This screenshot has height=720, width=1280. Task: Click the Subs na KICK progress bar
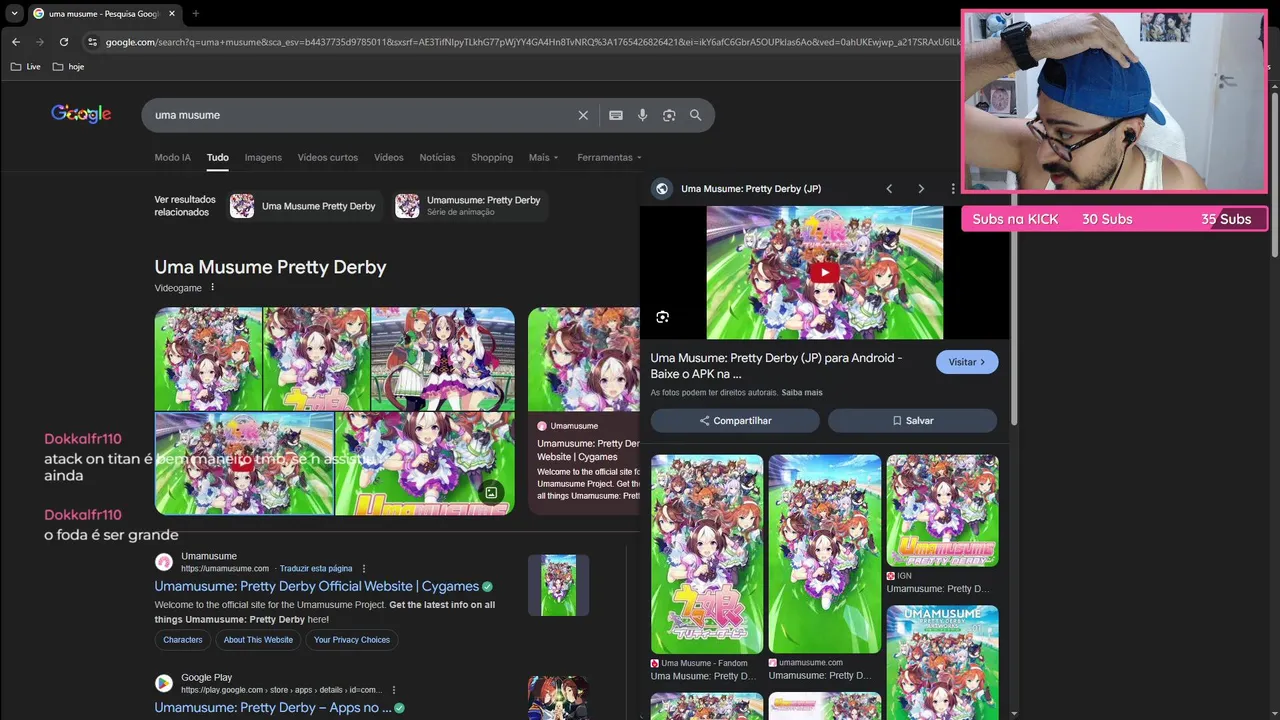click(1114, 219)
